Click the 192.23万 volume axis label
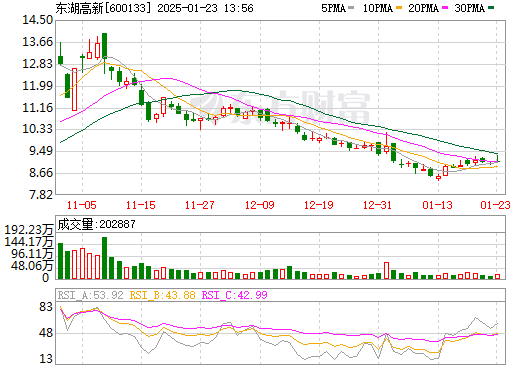The height and width of the screenshot is (365, 520). [x=29, y=230]
